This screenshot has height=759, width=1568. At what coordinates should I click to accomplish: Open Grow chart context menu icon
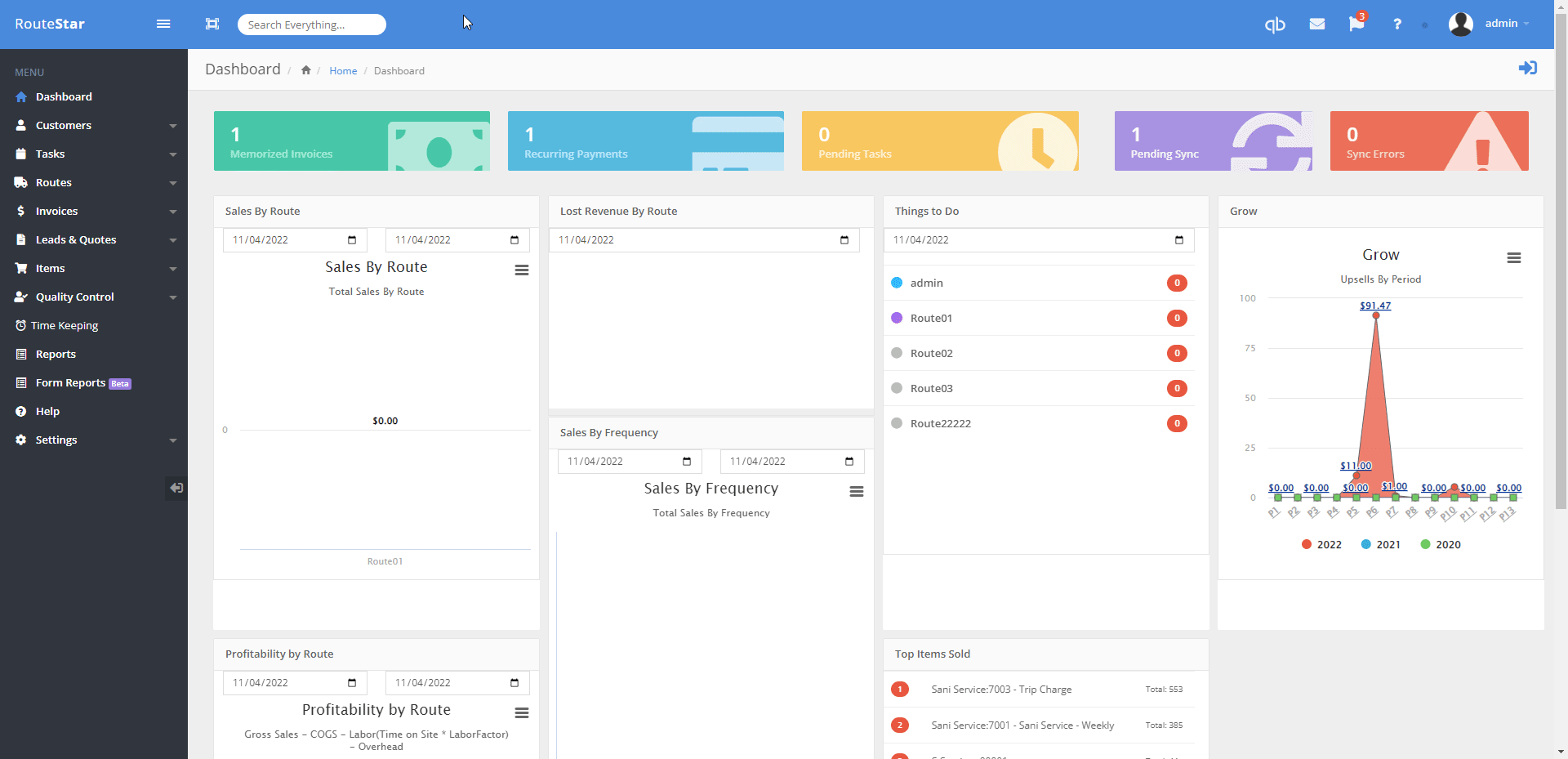(x=1514, y=258)
